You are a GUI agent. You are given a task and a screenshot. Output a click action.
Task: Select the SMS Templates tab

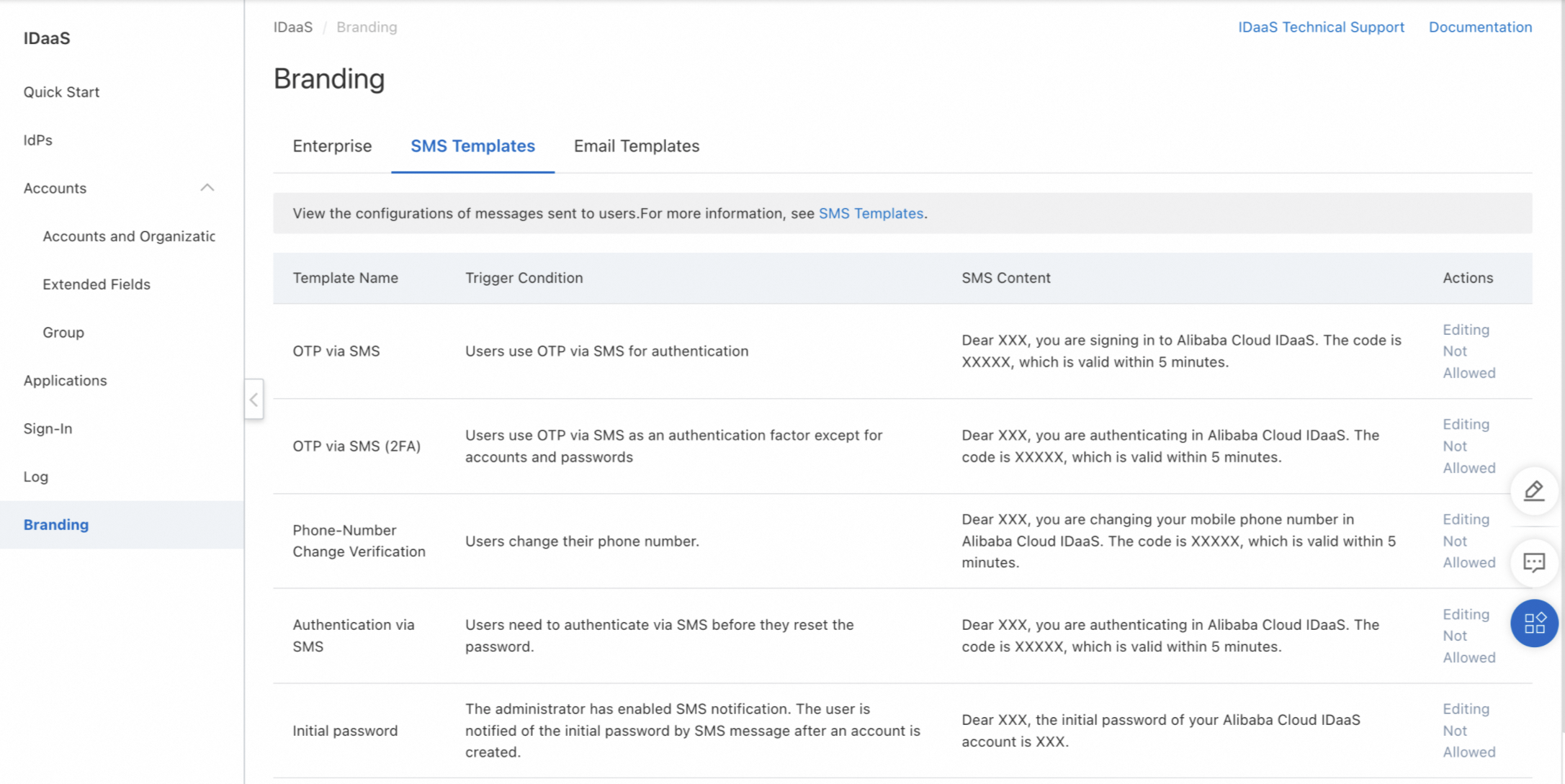472,146
